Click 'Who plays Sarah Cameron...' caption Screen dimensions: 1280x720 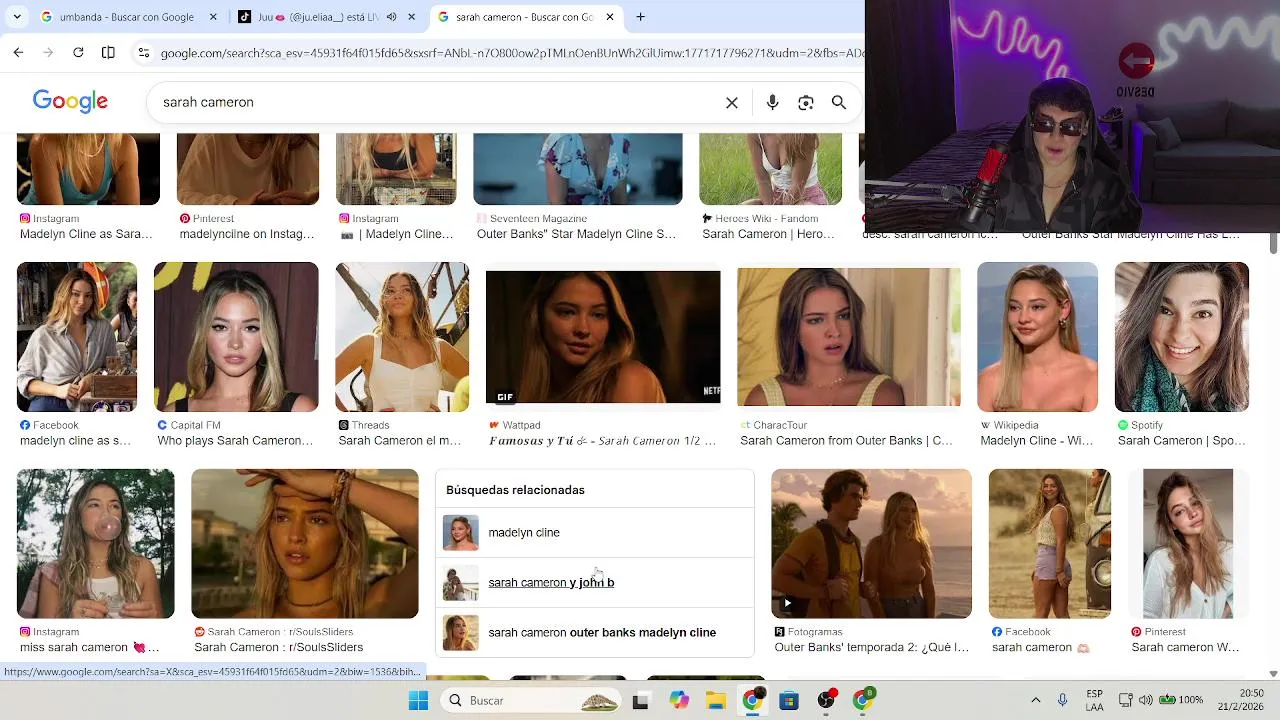235,441
